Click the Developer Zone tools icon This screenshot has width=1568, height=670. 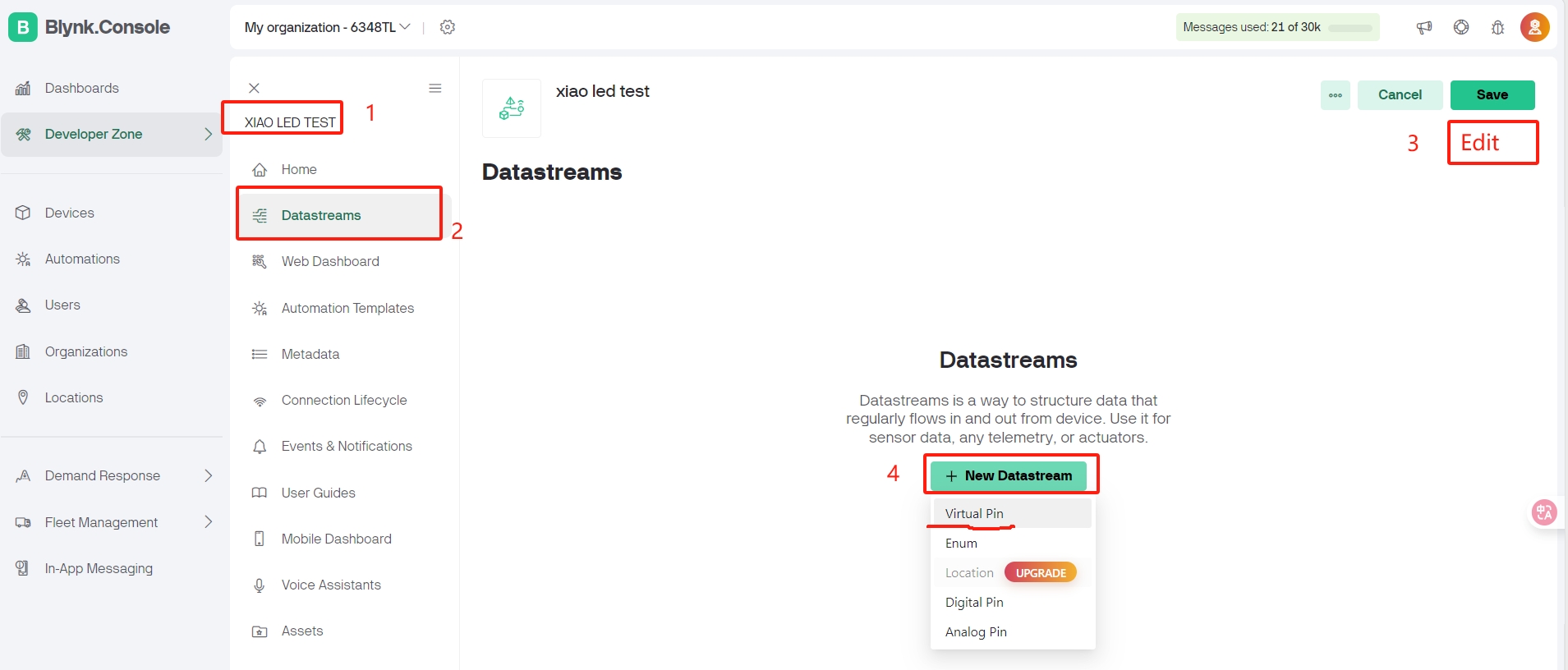(x=23, y=134)
